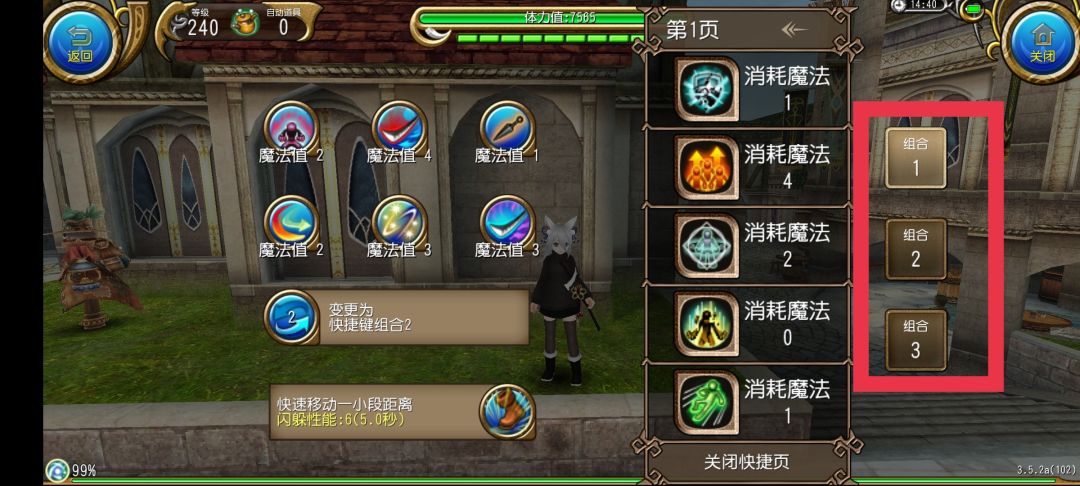
Task: Select the pink ninja skill icon
Action: tap(291, 127)
